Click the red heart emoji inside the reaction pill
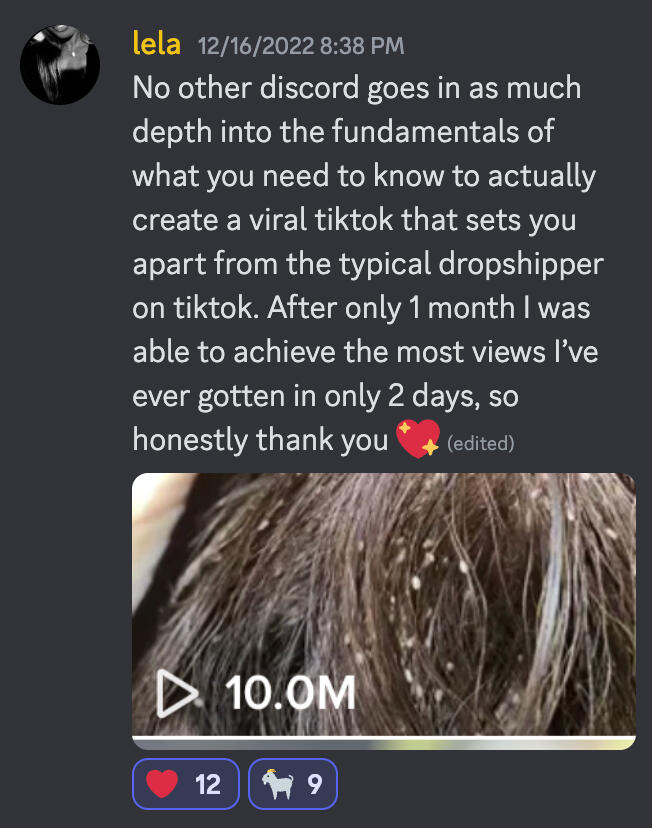 click(x=162, y=784)
